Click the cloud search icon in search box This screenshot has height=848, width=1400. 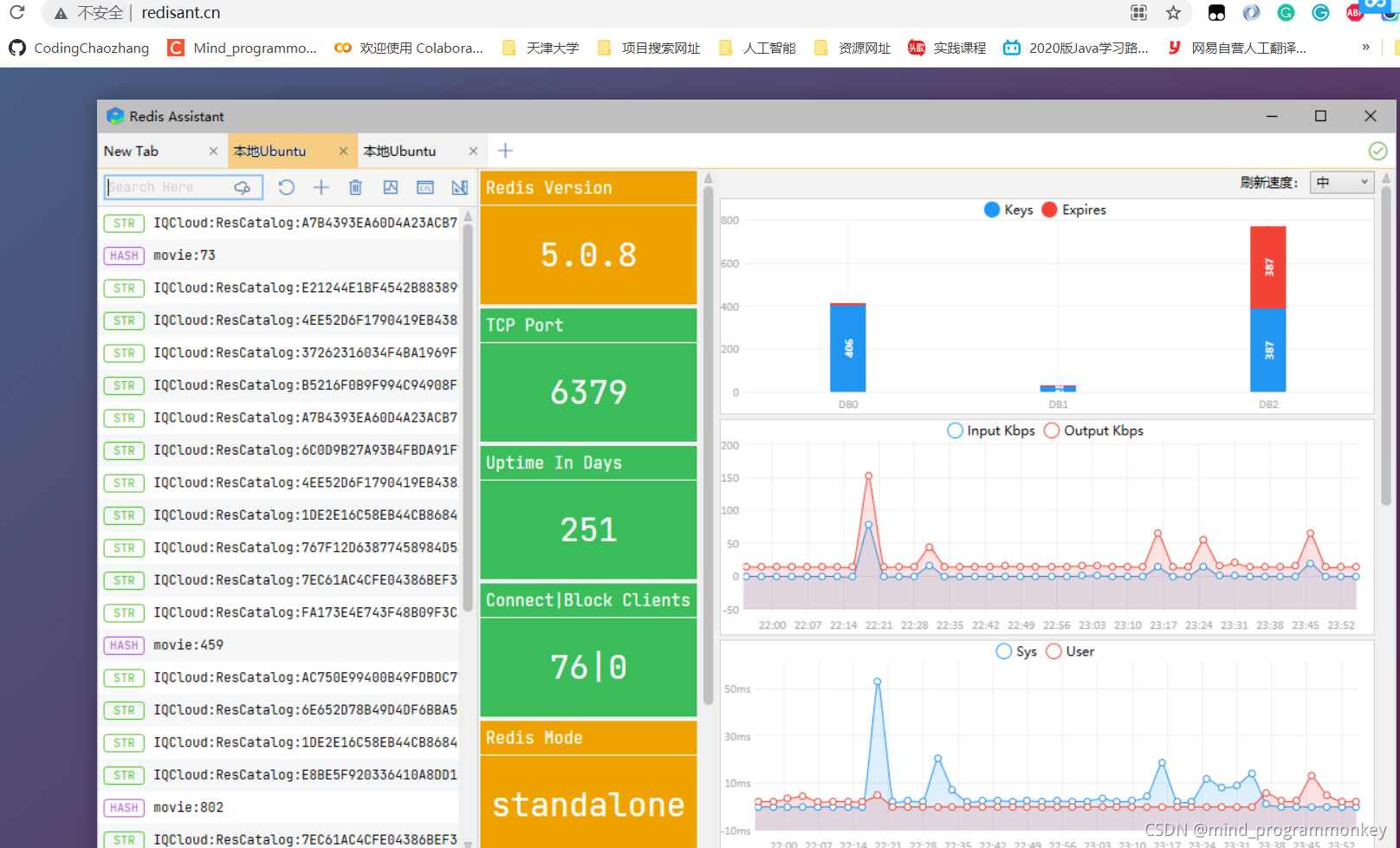coord(242,187)
